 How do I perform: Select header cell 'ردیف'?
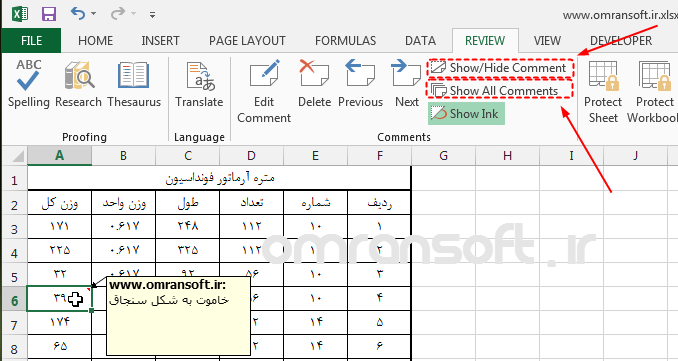click(380, 202)
